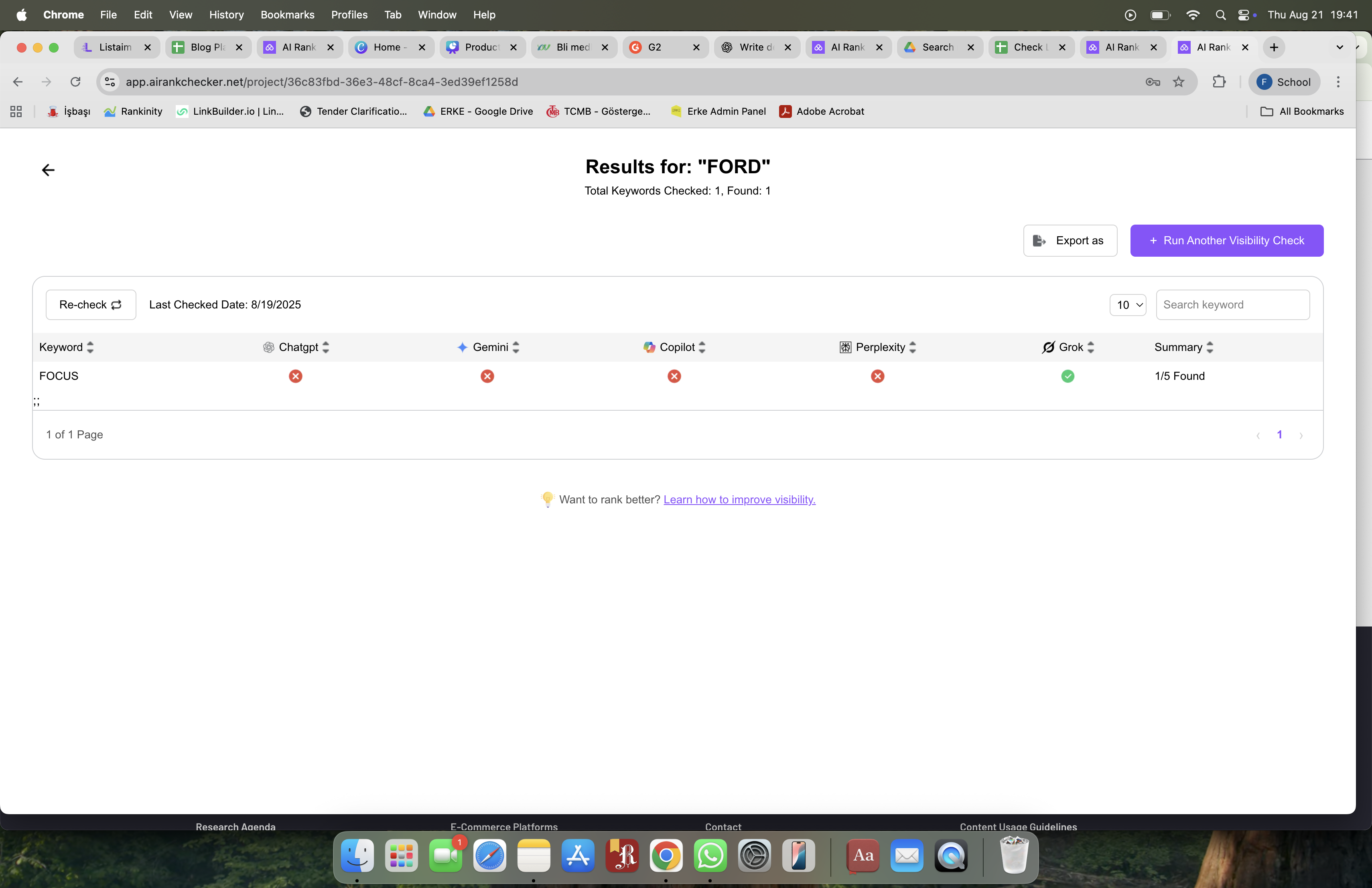Reload the page in Chrome
Image resolution: width=1372 pixels, height=888 pixels.
pyautogui.click(x=75, y=82)
